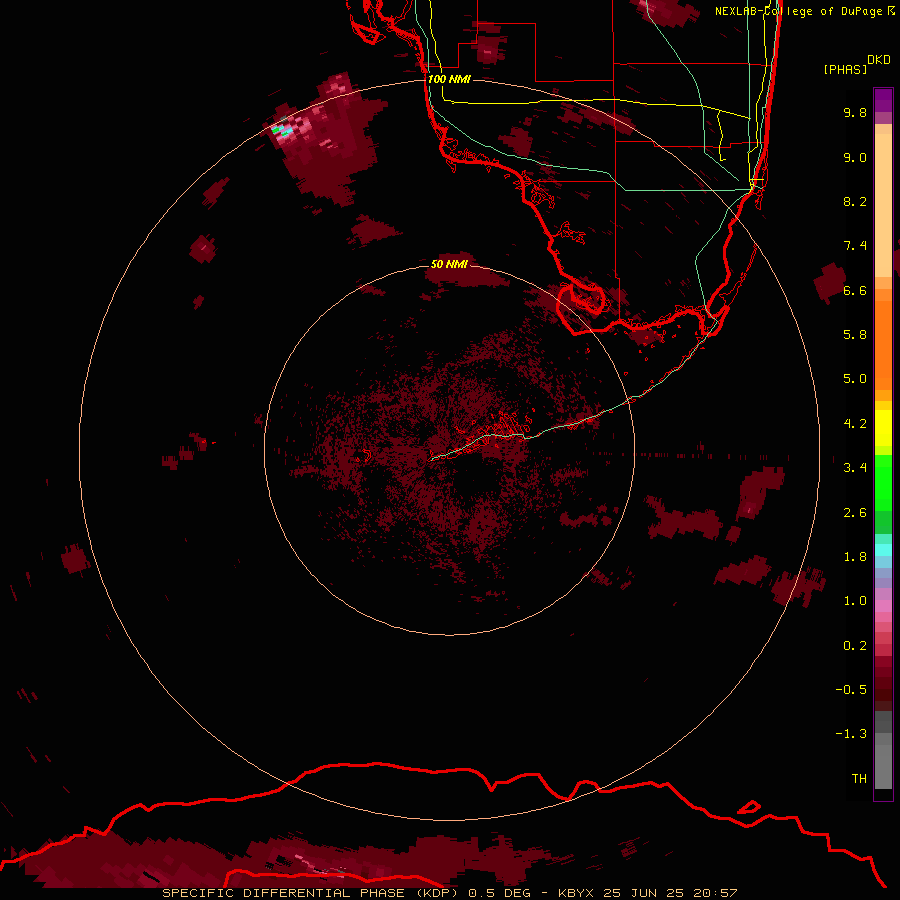Click the -1.3 value on the color scale
The height and width of the screenshot is (900, 900).
pyautogui.click(x=851, y=734)
